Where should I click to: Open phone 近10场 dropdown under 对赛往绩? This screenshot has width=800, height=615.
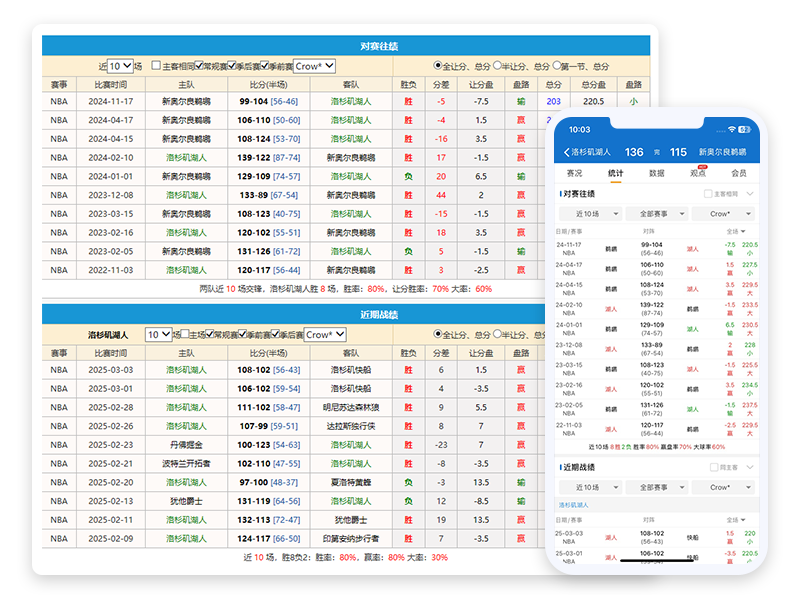click(x=590, y=214)
